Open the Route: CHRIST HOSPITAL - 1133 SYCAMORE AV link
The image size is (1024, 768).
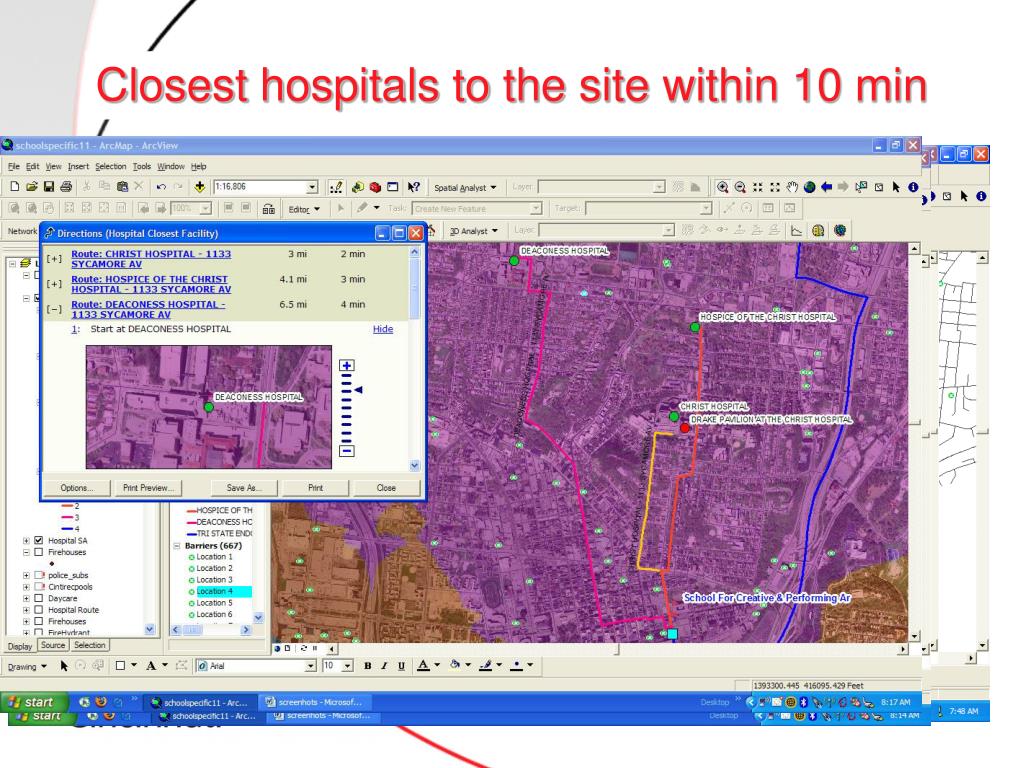[x=151, y=259]
